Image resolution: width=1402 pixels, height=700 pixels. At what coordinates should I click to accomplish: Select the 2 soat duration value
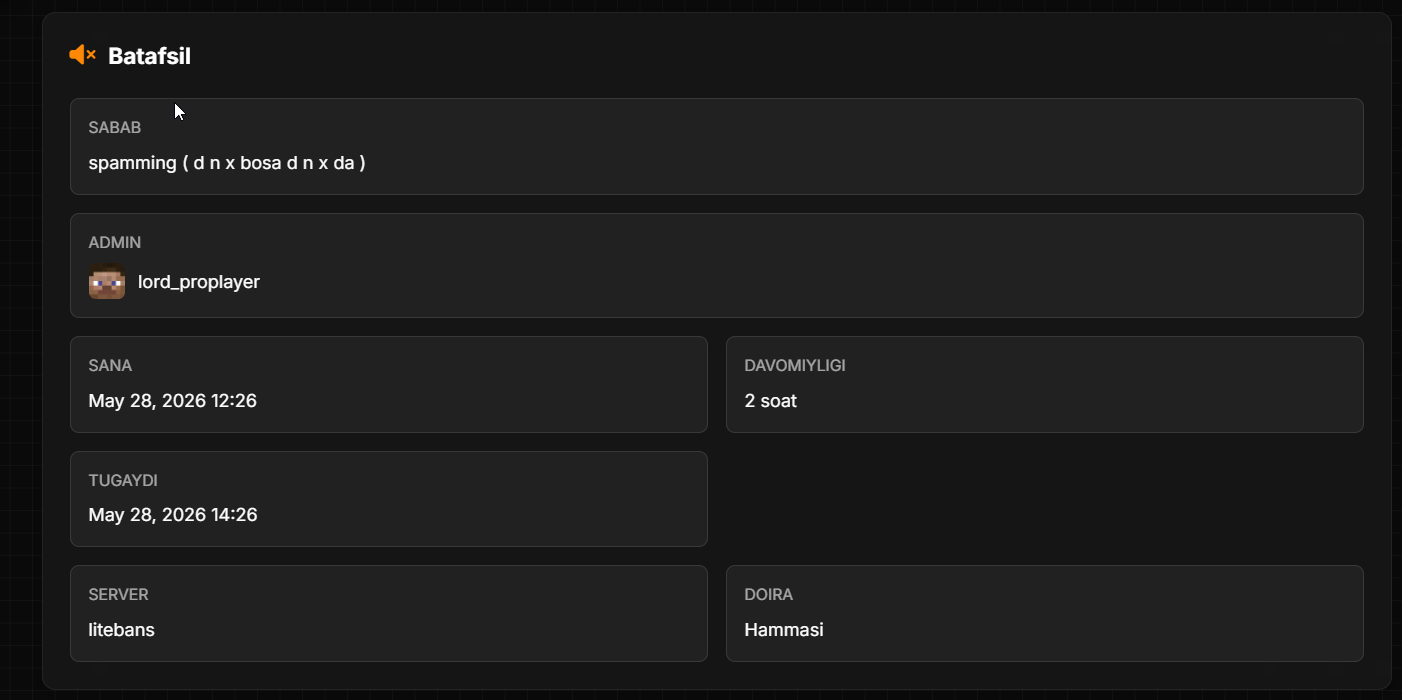tap(771, 401)
